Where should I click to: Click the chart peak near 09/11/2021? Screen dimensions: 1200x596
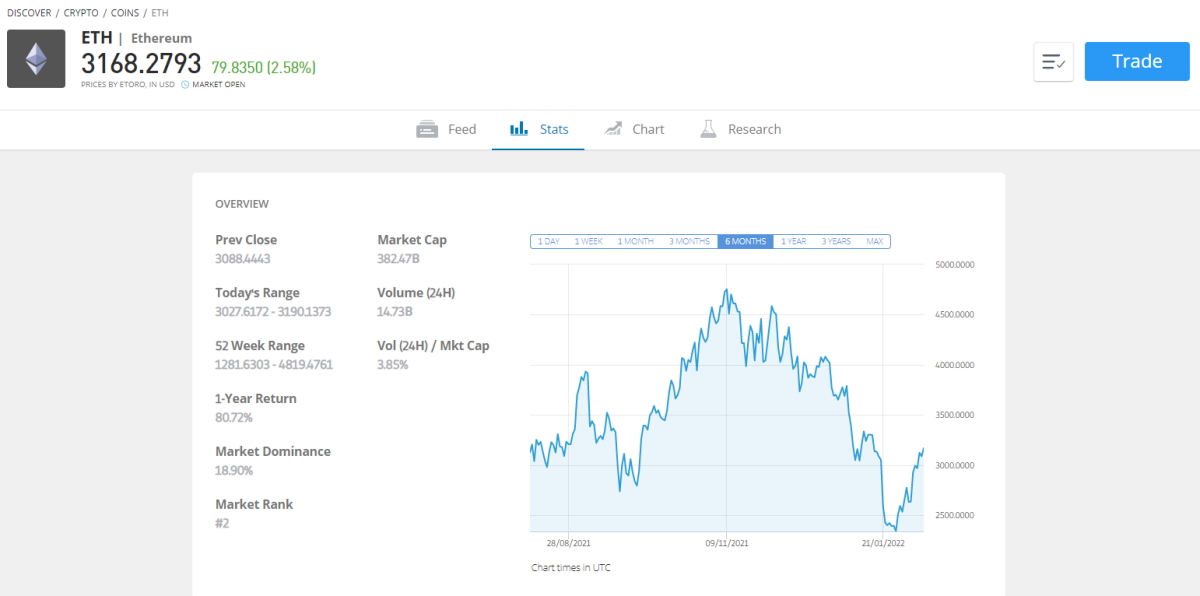click(727, 290)
